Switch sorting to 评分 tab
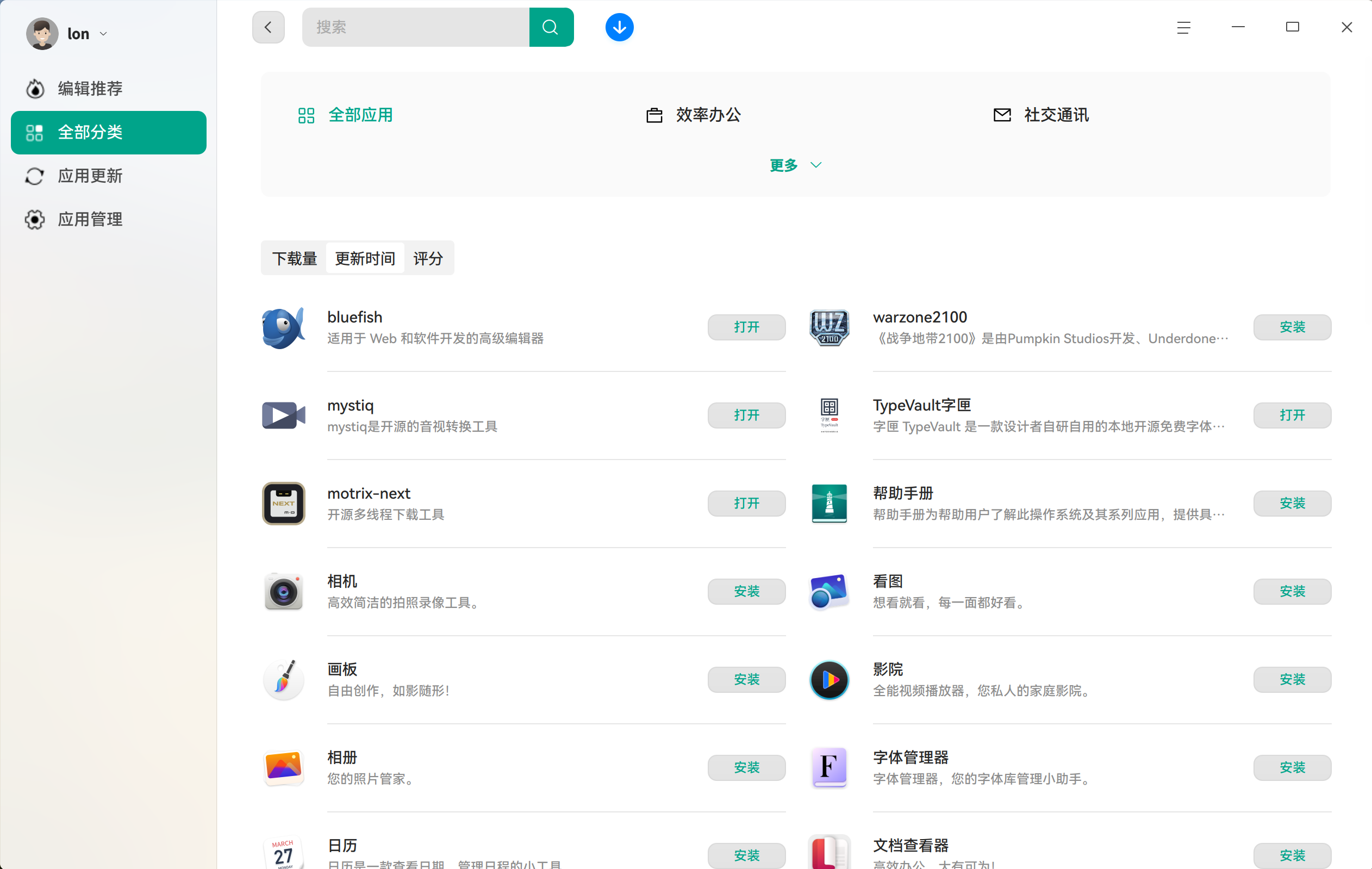Viewport: 1372px width, 869px height. pos(428,258)
